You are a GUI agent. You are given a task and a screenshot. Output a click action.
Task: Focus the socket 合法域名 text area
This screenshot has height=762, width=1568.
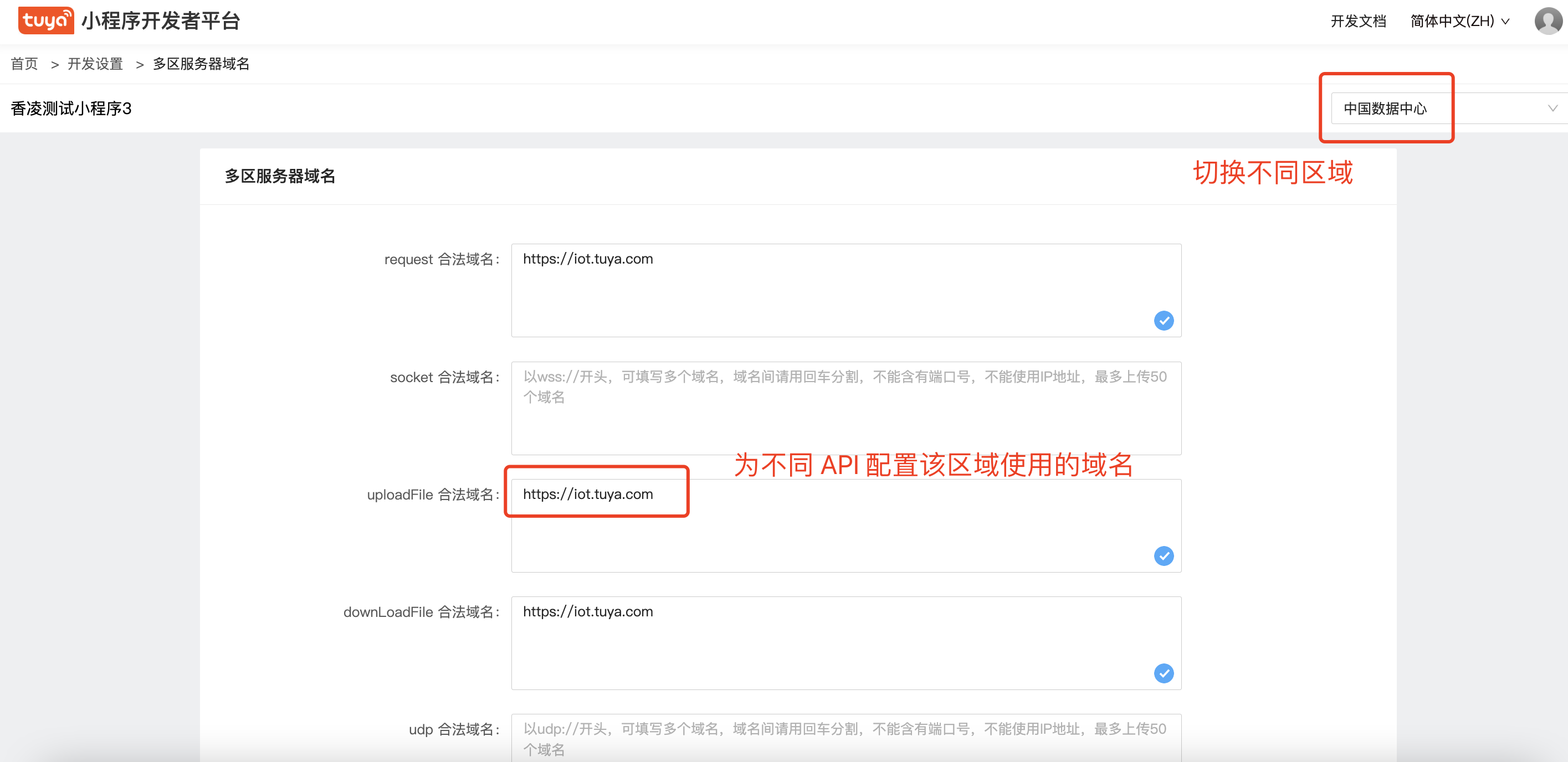[x=845, y=420]
